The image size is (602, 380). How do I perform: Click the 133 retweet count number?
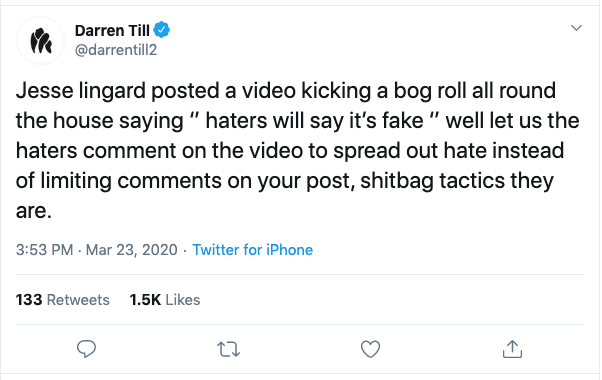(x=29, y=300)
